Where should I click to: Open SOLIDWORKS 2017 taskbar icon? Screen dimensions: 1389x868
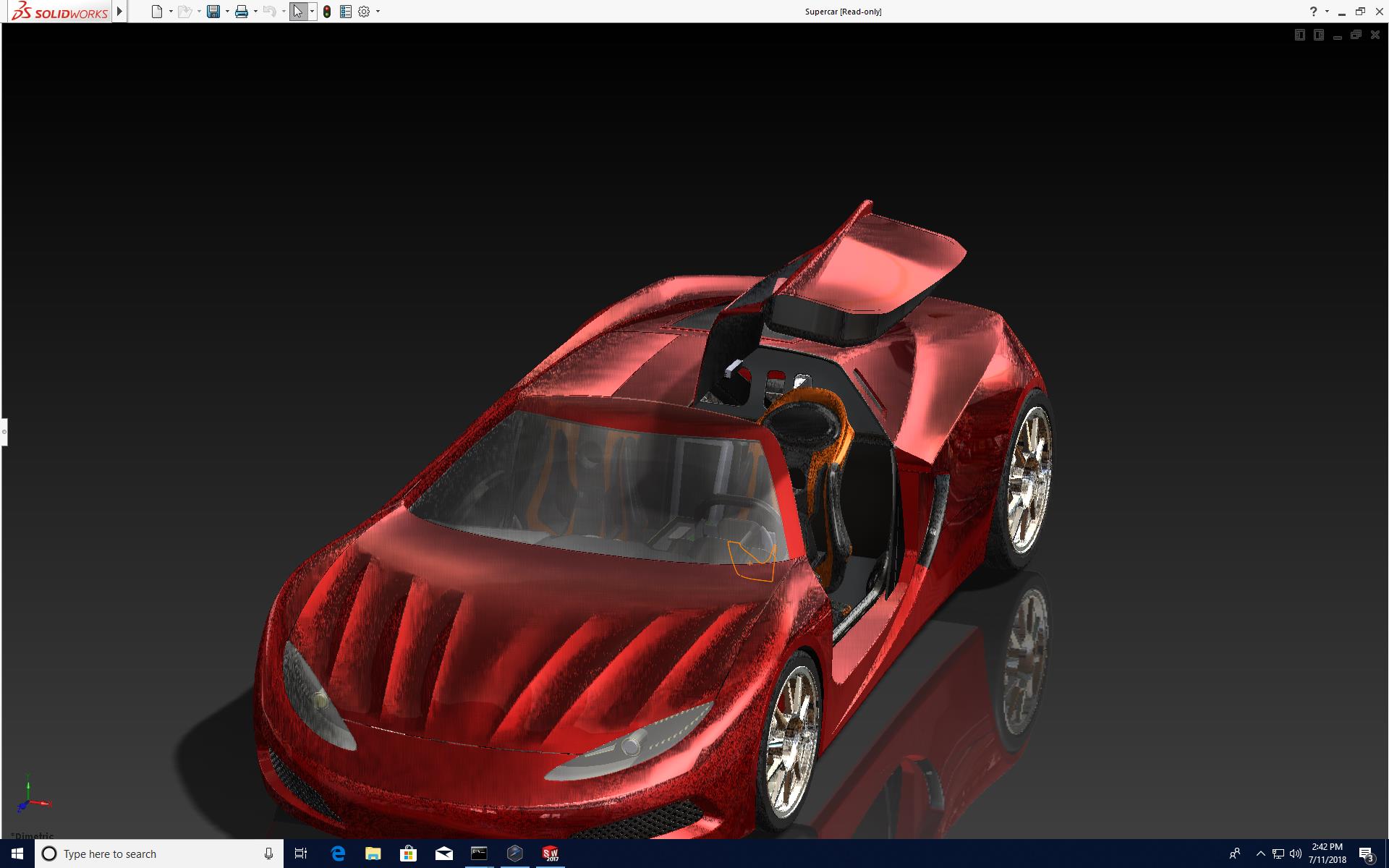click(x=551, y=854)
